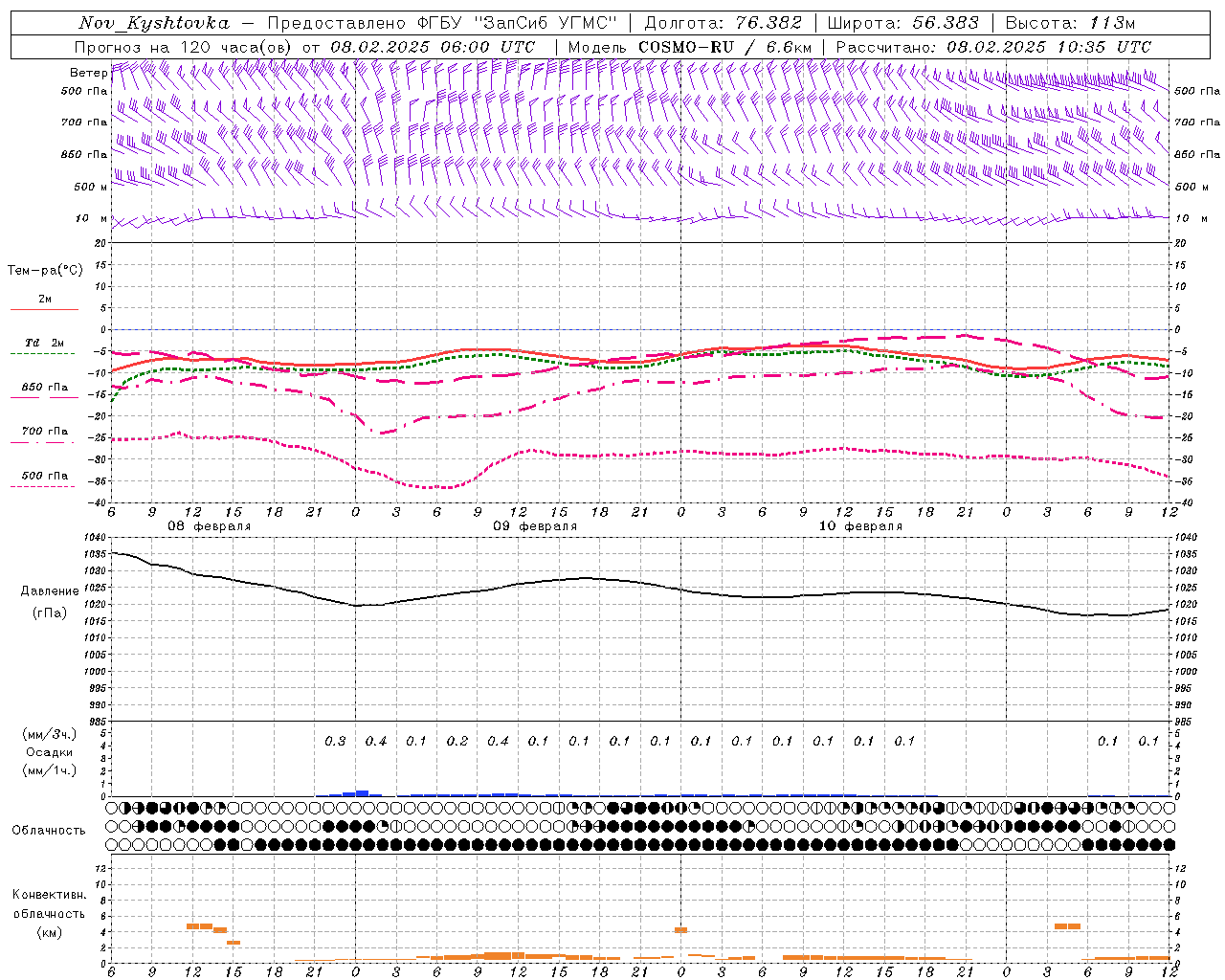Screen dimensions: 1225x980
Task: Select the 'Тем-ра(°C)' temperature panel label
Action: (45, 270)
